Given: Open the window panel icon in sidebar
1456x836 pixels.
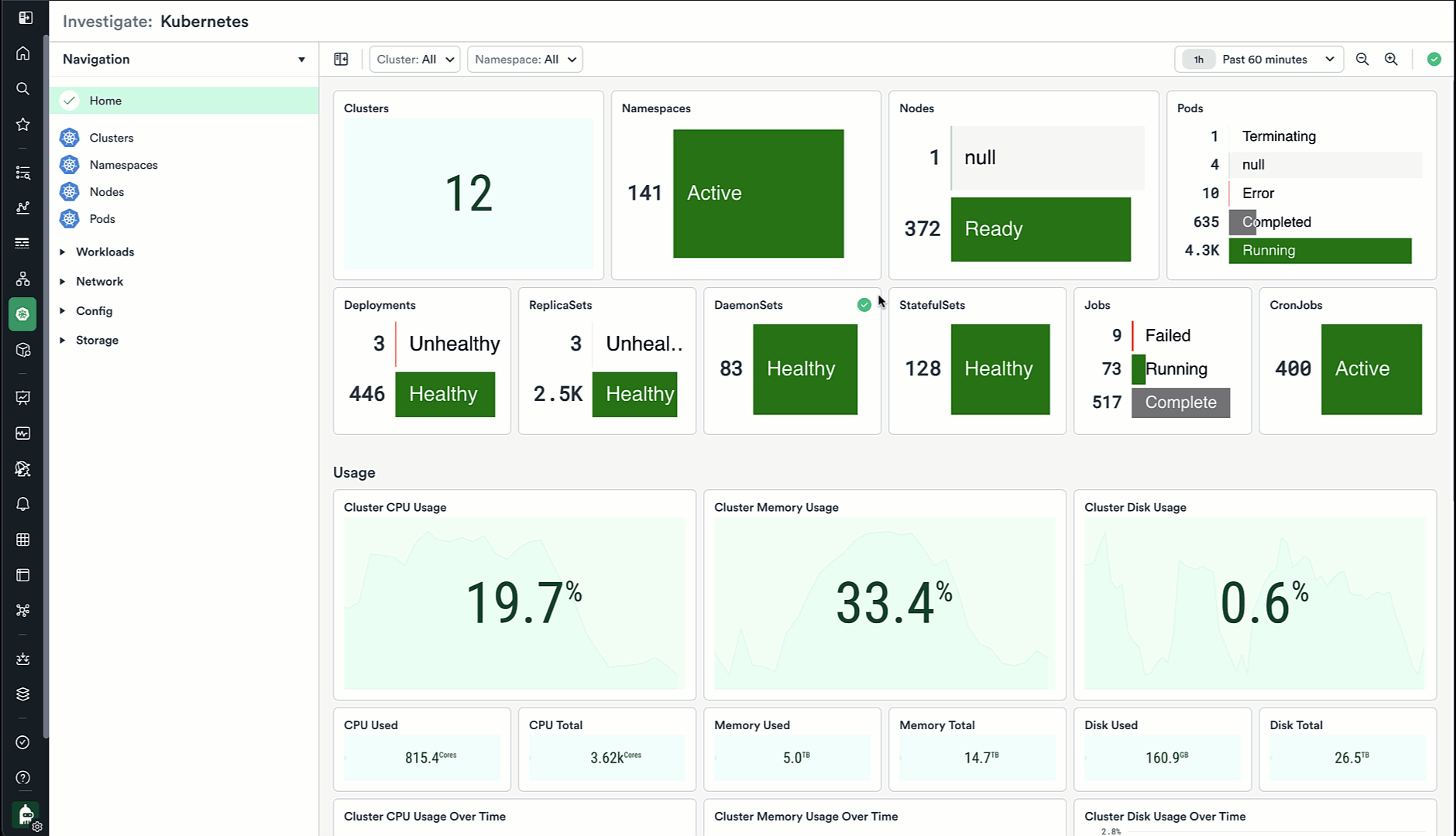Looking at the screenshot, I should tap(23, 575).
